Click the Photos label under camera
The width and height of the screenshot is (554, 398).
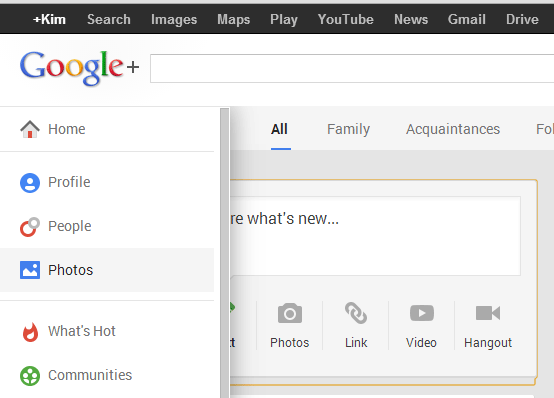(x=290, y=343)
